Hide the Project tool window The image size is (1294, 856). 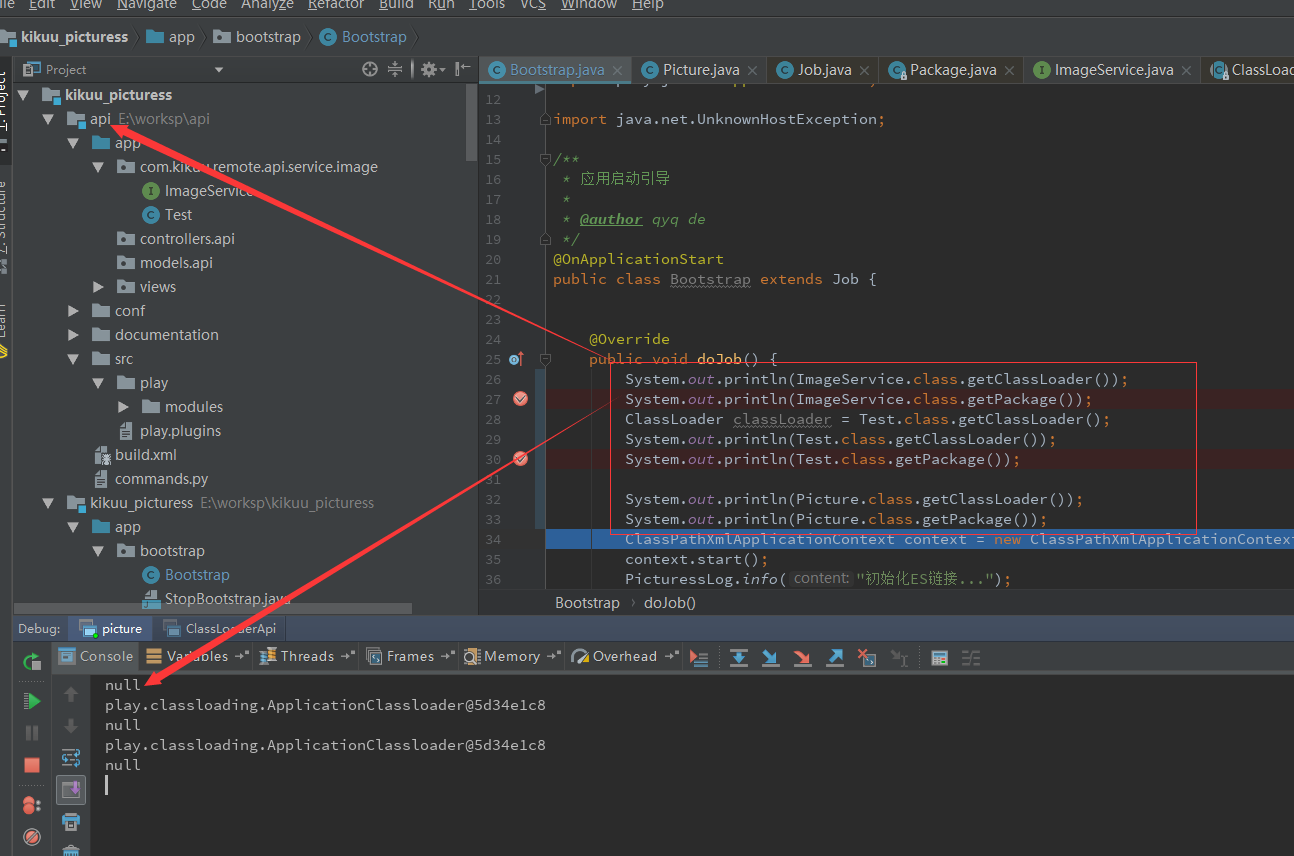462,69
